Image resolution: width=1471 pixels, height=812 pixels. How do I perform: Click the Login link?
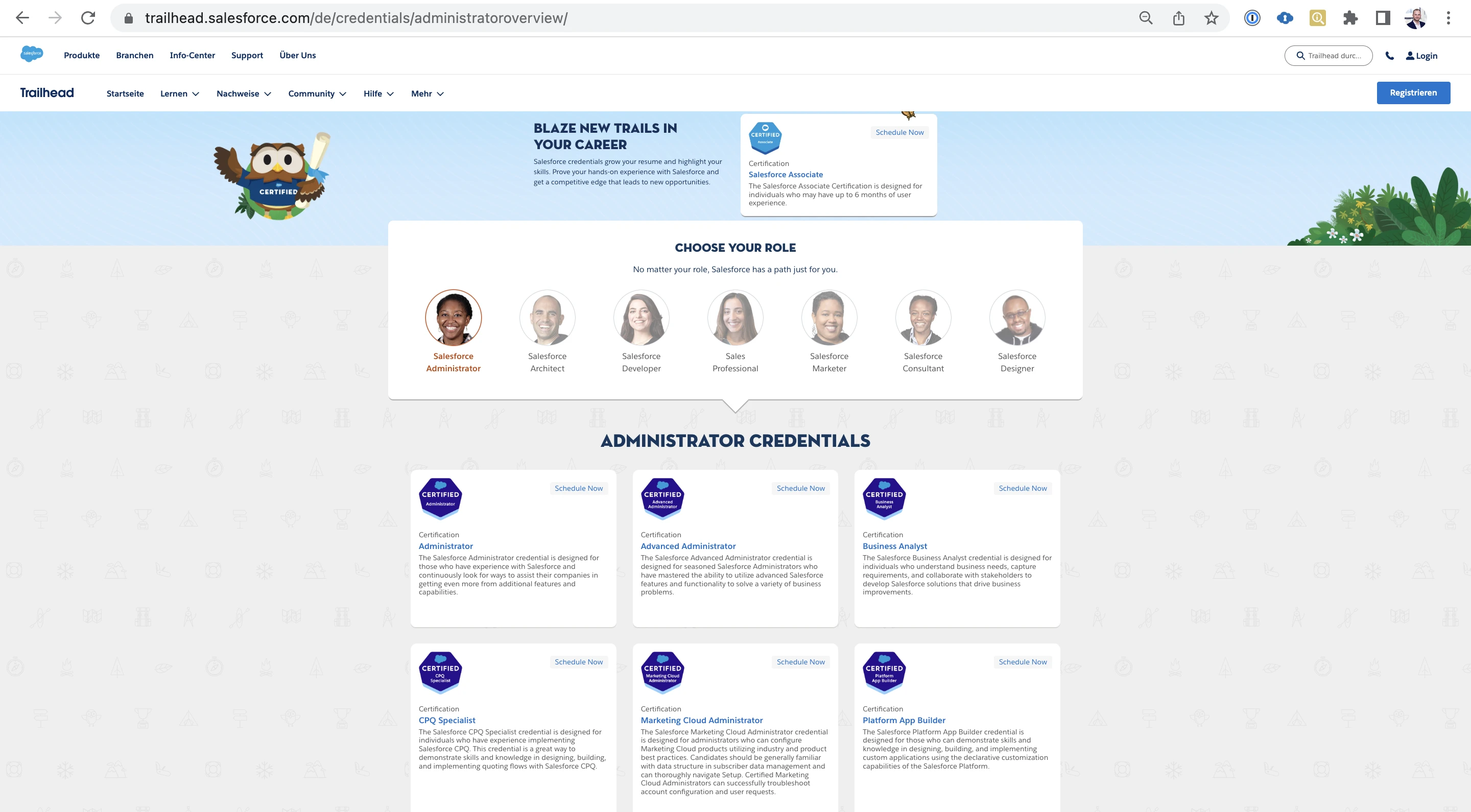pos(1421,55)
